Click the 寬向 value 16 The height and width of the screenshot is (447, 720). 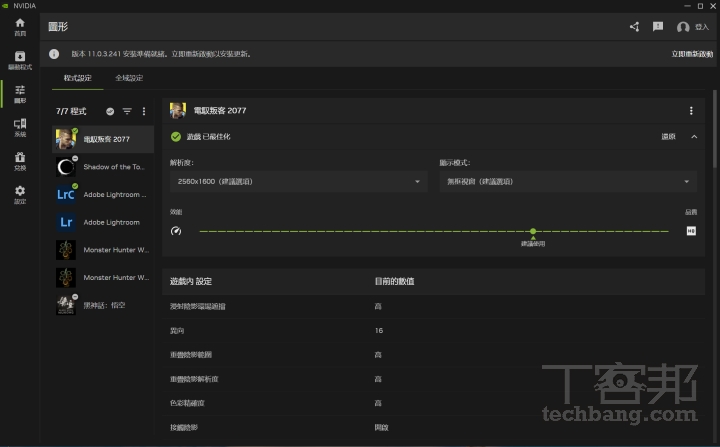[379, 331]
